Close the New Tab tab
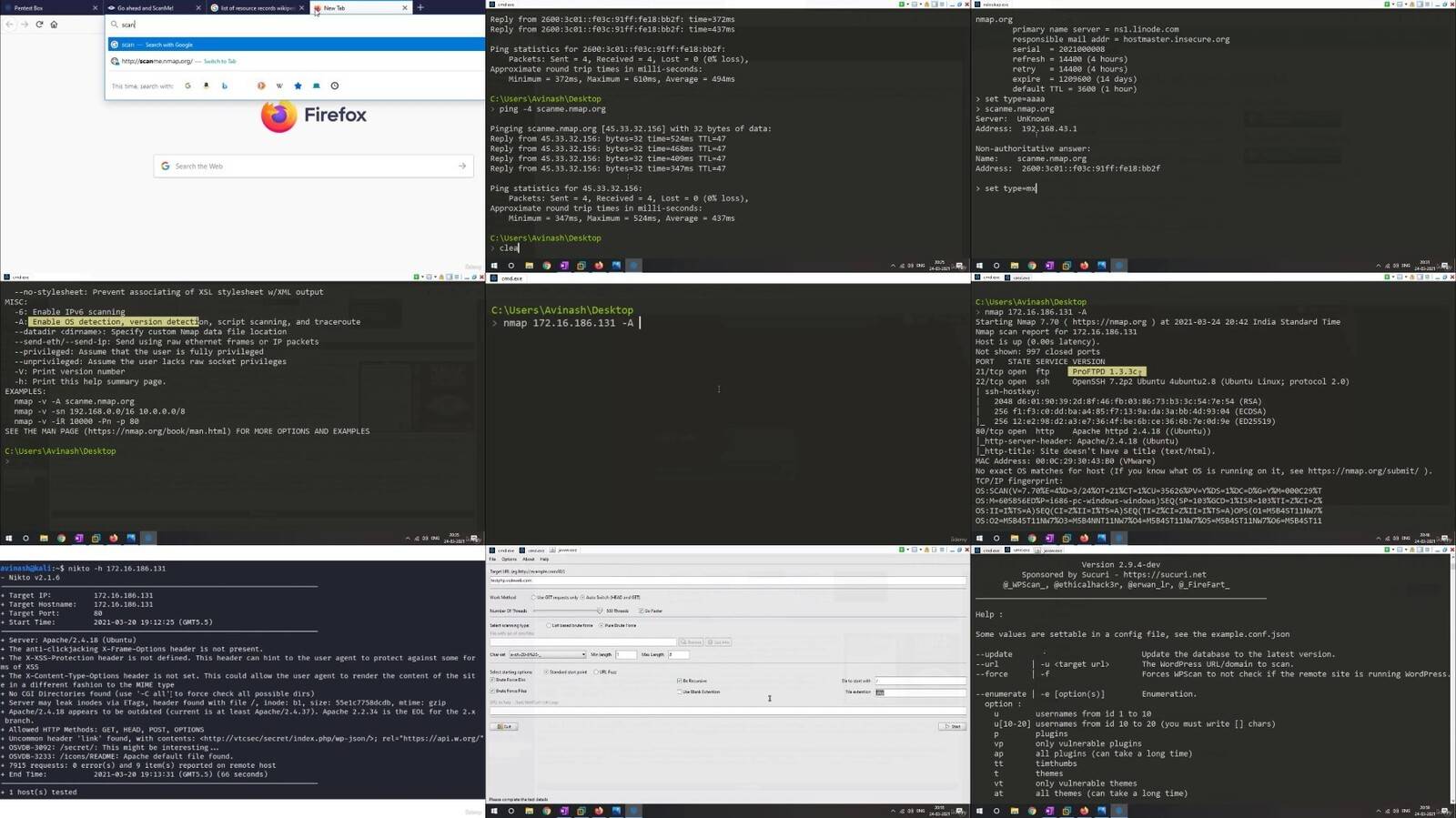Image resolution: width=1456 pixels, height=818 pixels. pyautogui.click(x=405, y=7)
